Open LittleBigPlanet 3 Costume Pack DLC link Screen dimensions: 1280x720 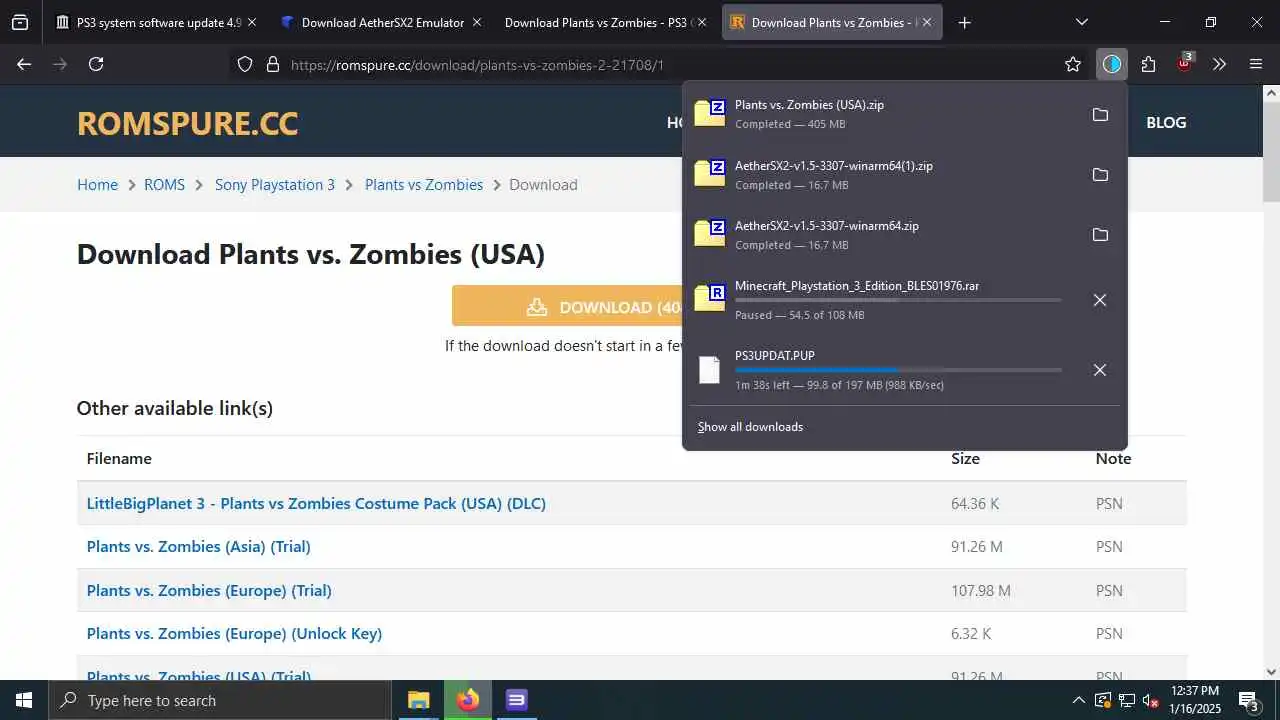316,503
